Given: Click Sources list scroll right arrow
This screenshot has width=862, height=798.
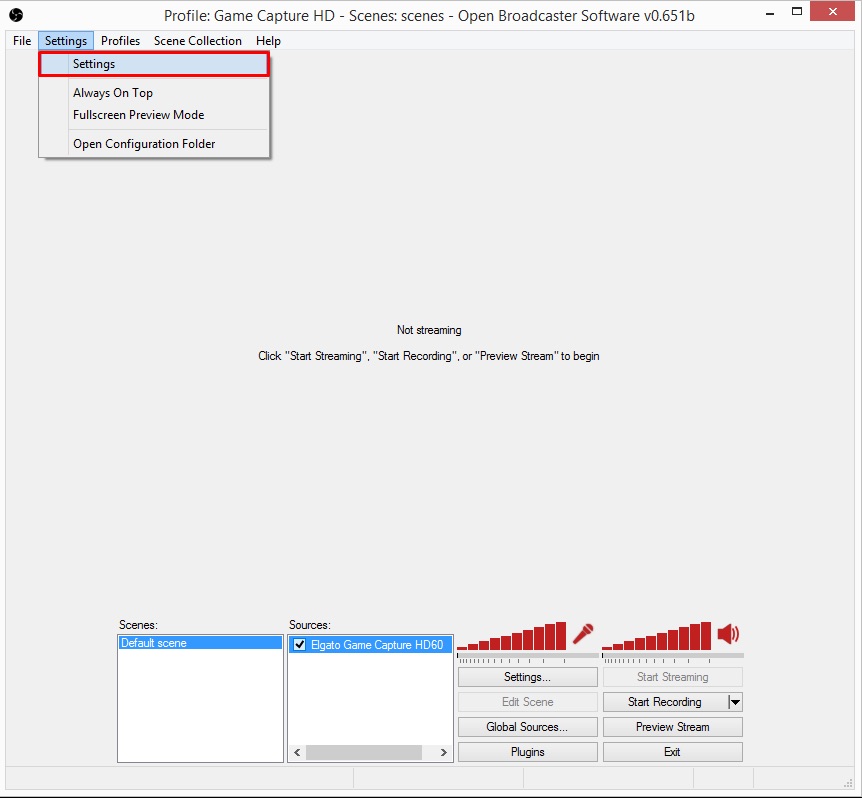Looking at the screenshot, I should tap(444, 752).
